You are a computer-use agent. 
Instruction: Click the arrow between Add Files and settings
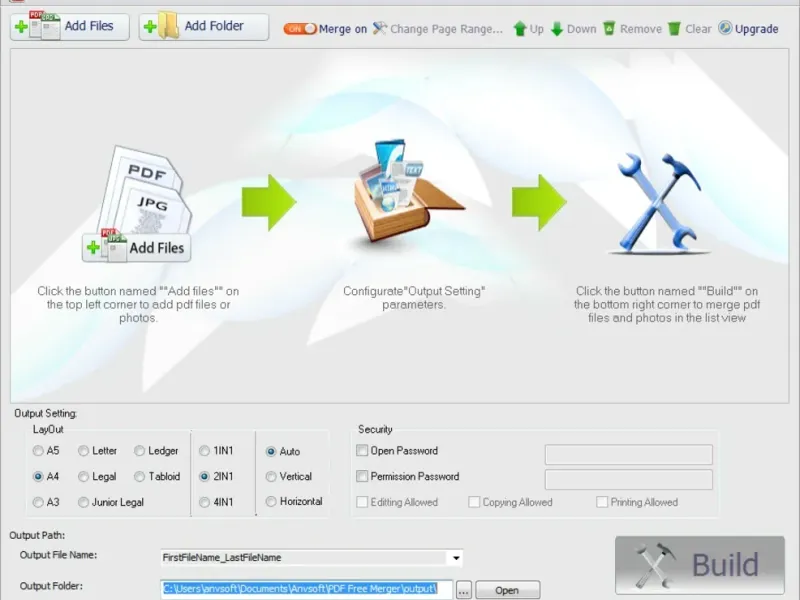coord(269,203)
